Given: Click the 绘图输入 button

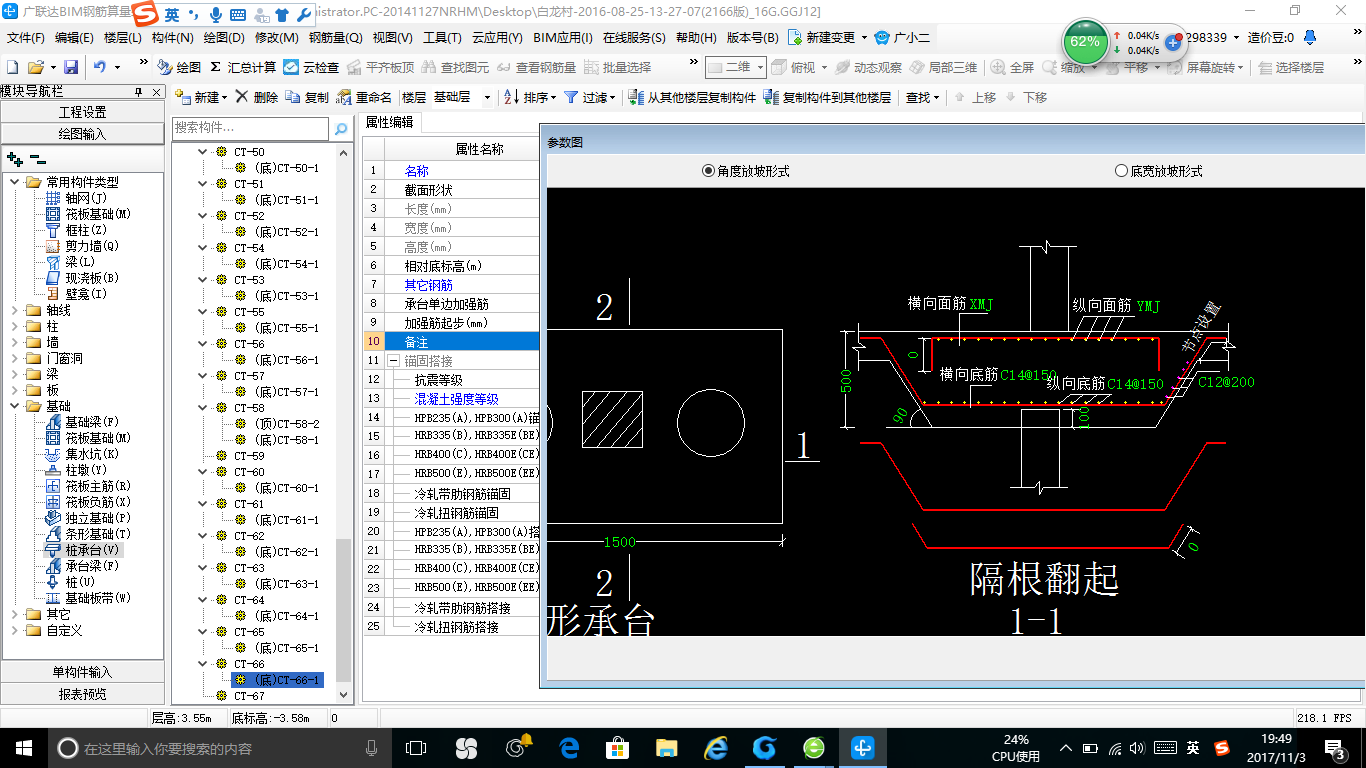Looking at the screenshot, I should (82, 133).
